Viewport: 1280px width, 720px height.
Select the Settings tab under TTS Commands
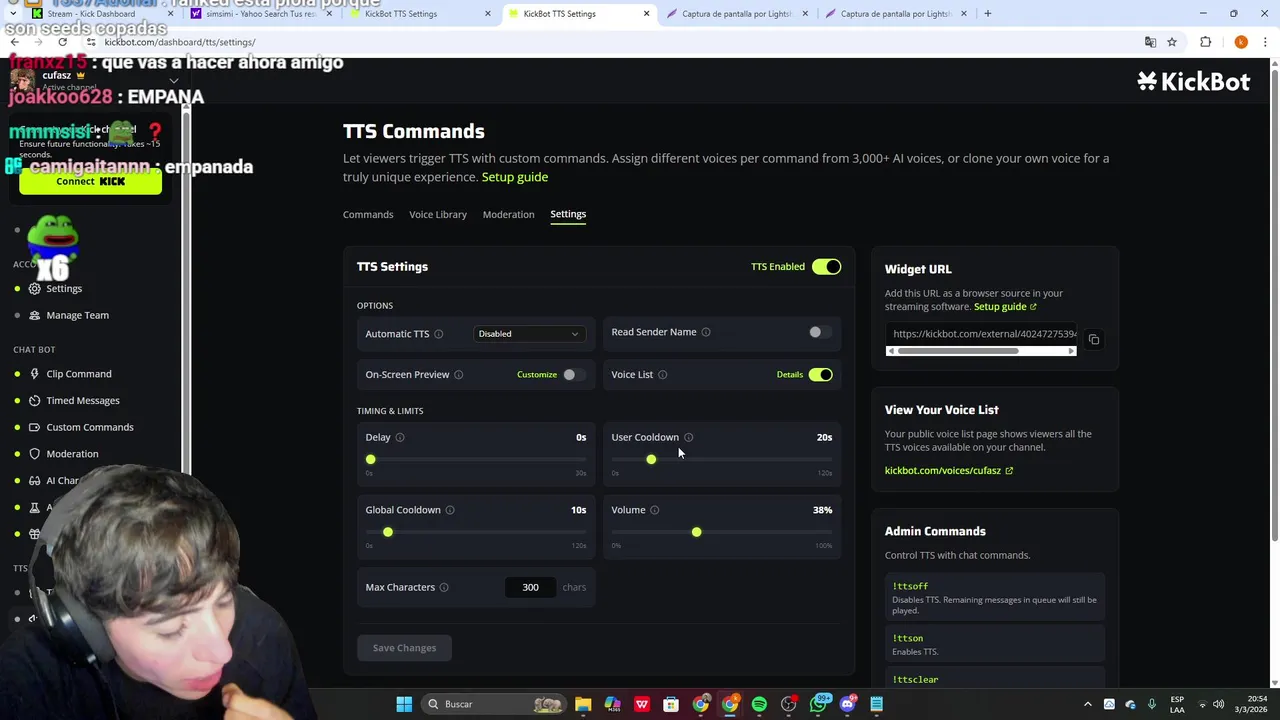568,214
